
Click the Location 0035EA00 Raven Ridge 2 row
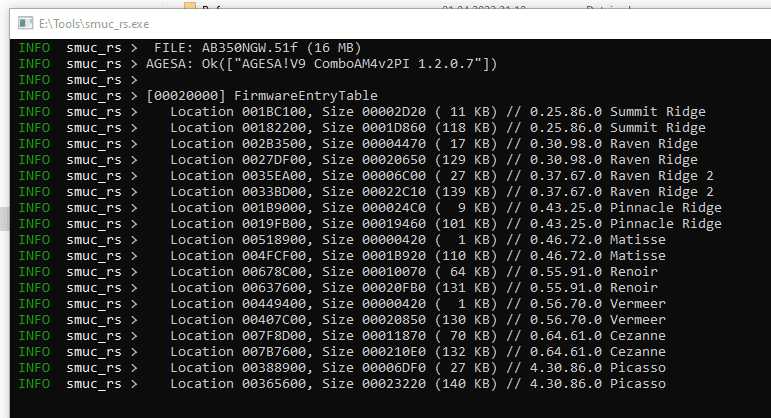pyautogui.click(x=366, y=176)
